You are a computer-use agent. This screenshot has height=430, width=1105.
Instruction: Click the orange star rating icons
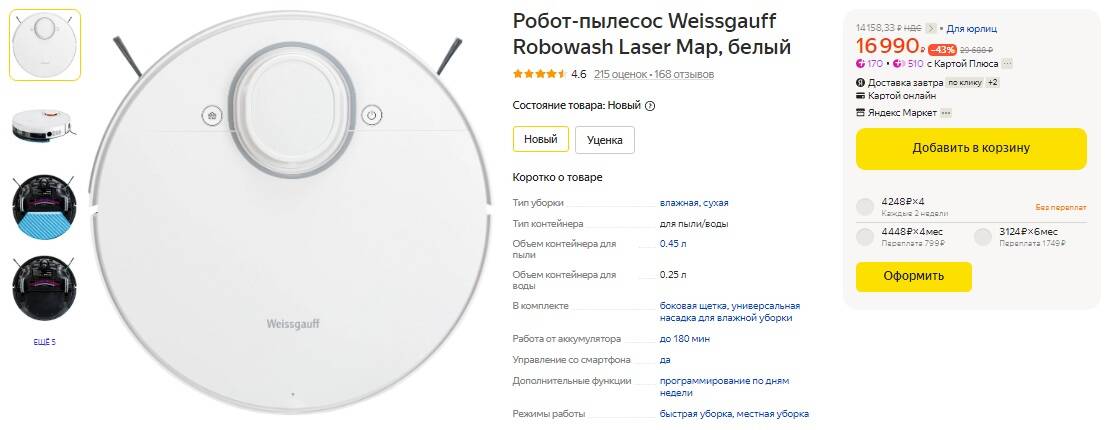point(539,74)
